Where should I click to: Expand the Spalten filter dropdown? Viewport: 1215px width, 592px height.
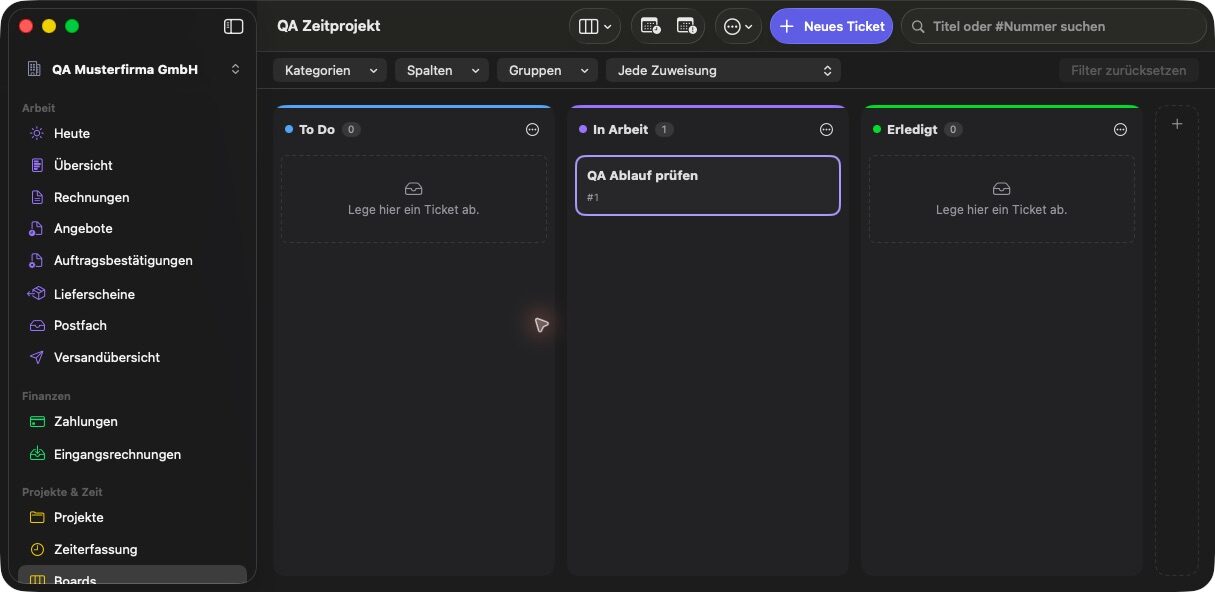(442, 70)
